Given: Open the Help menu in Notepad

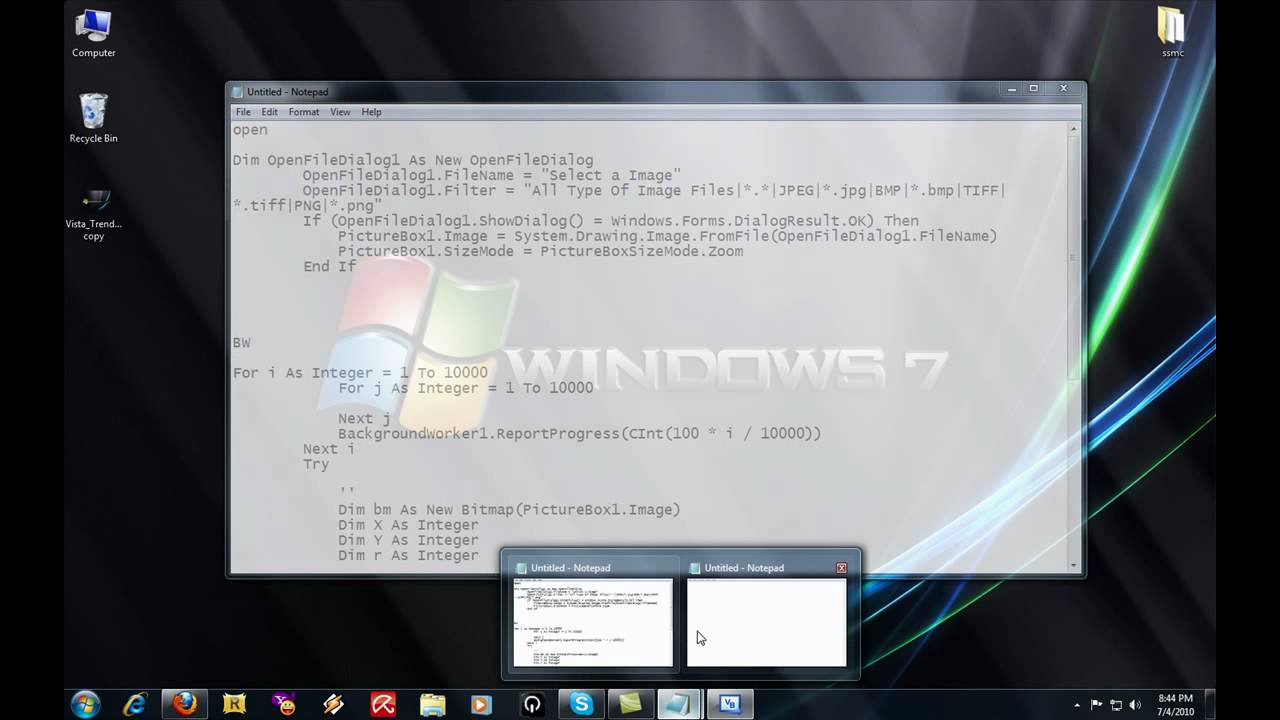Looking at the screenshot, I should tap(371, 112).
